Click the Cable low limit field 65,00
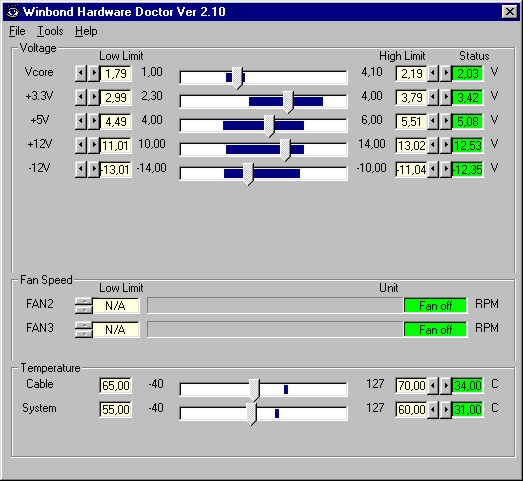 116,386
